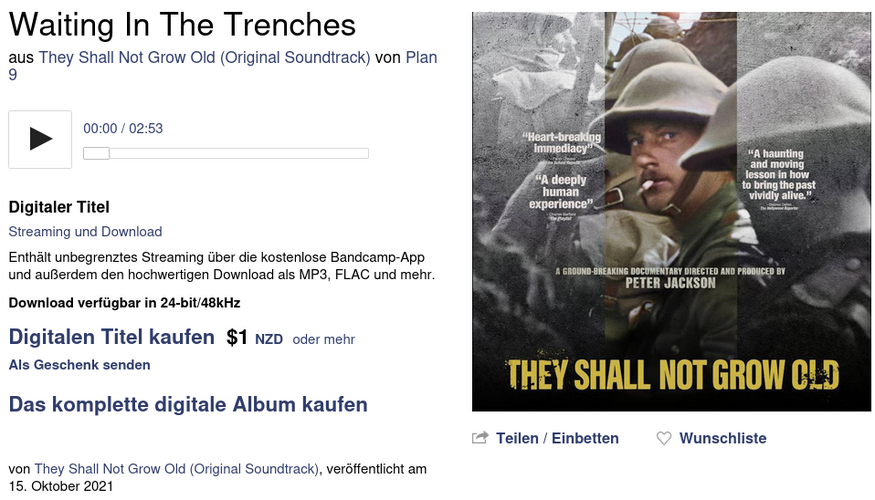Play the Waiting In The Trenches track
This screenshot has width=875, height=500.
[x=40, y=140]
